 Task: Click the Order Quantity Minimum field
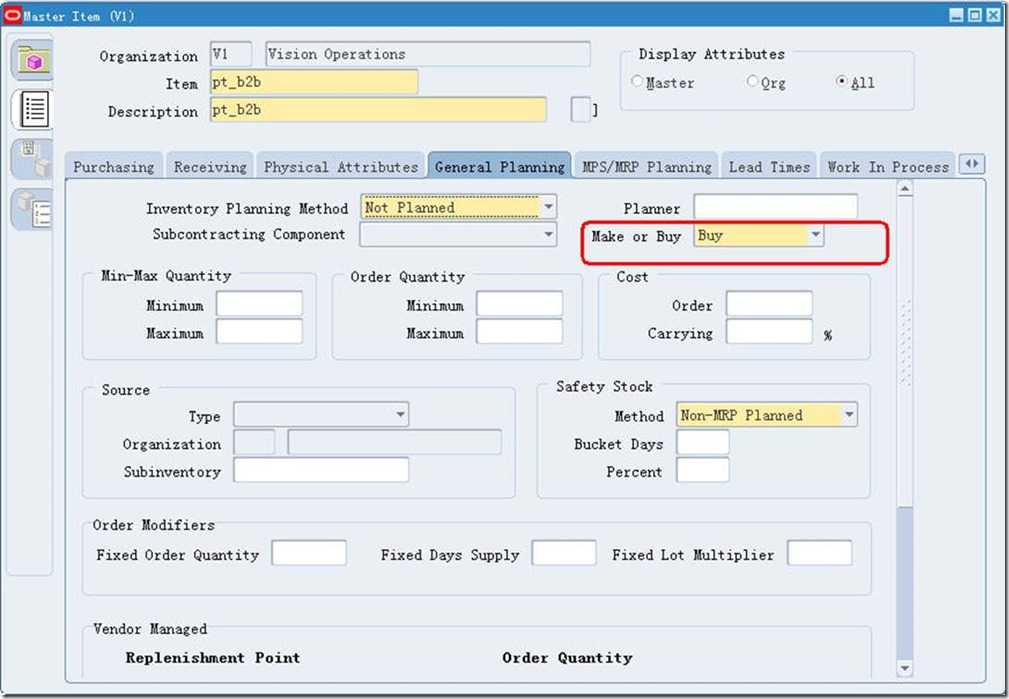coord(519,304)
